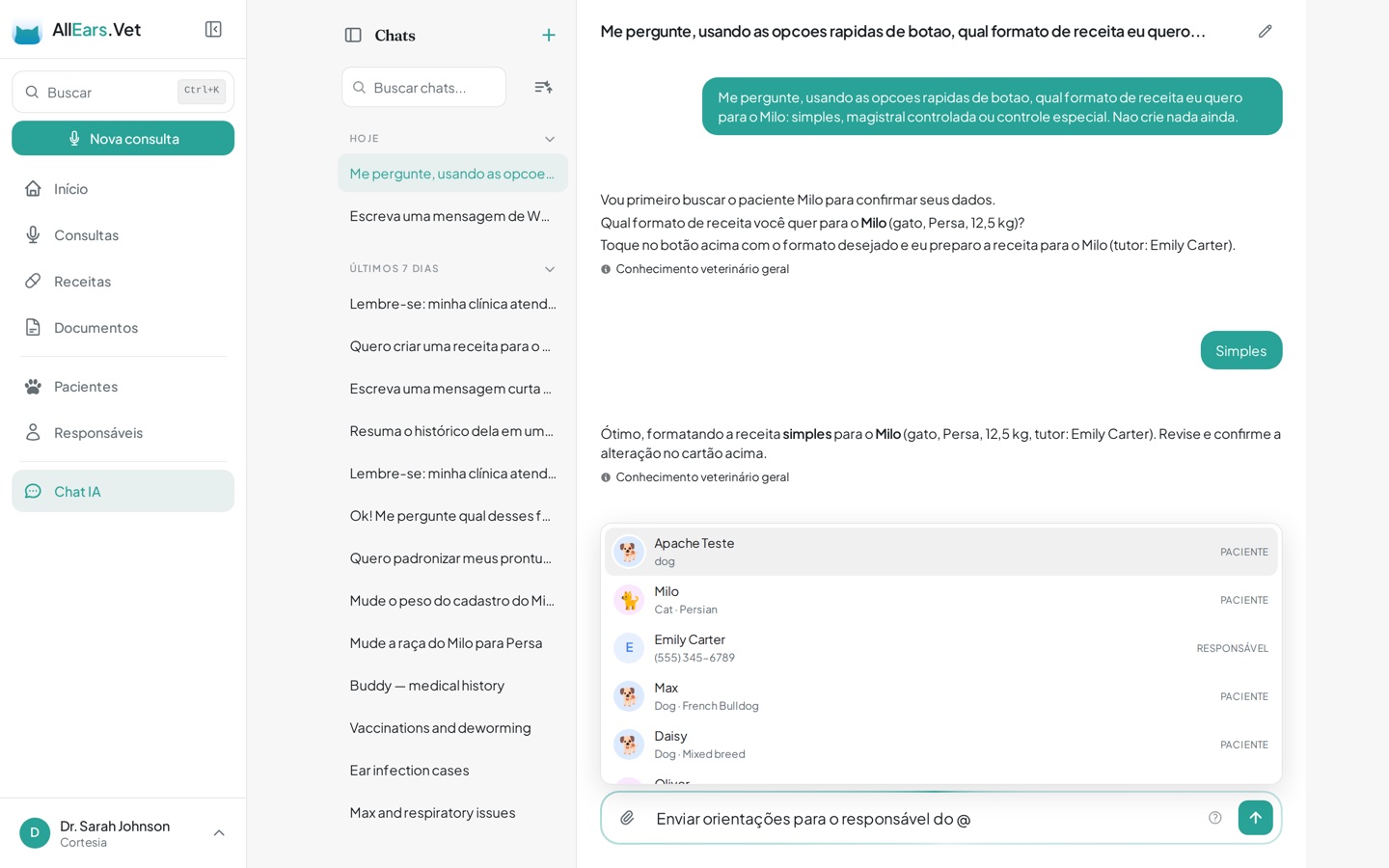Click the microphone icon next to Consultas
The image size is (1389, 868).
(33, 234)
